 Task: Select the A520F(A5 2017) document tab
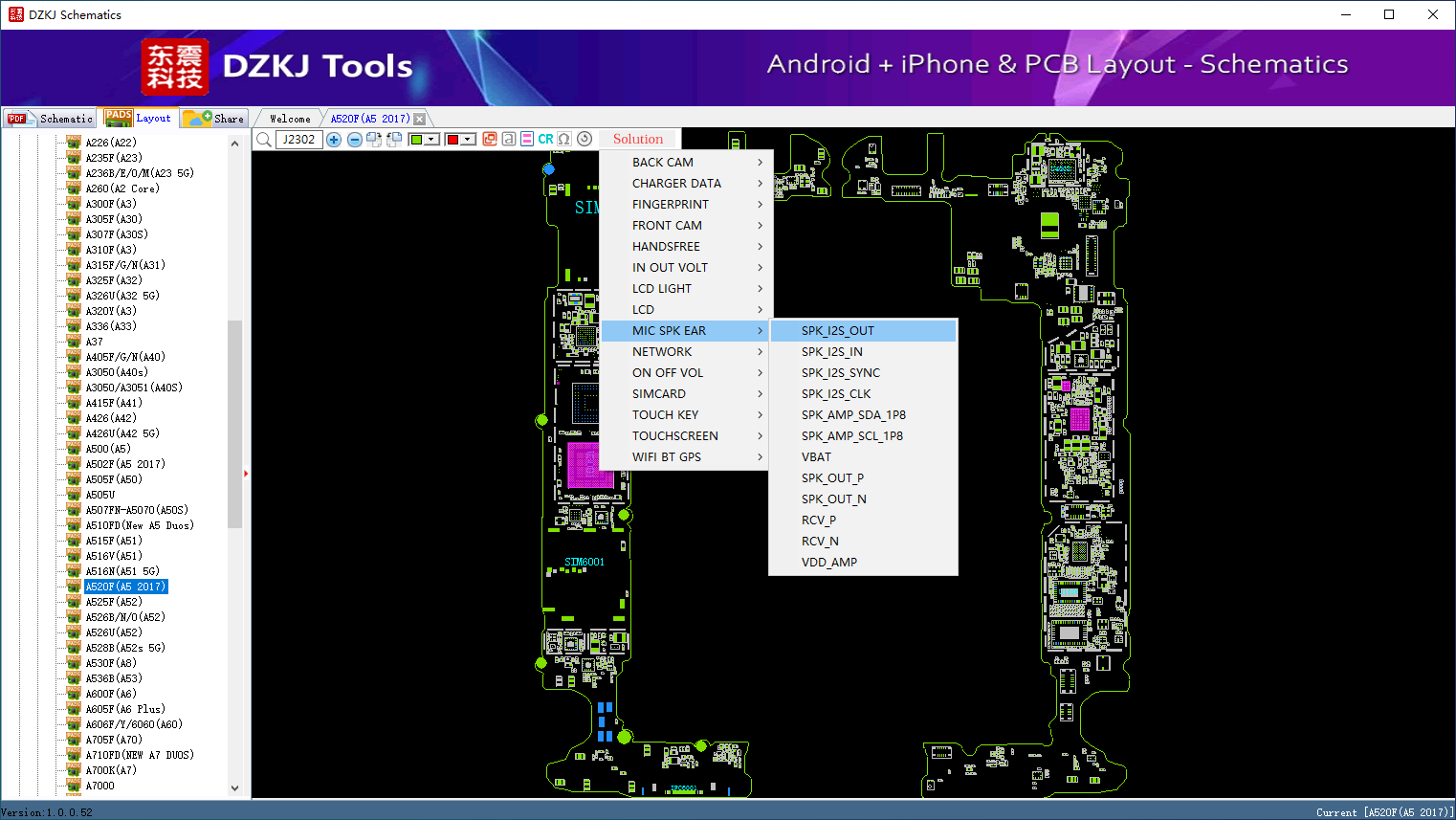click(x=370, y=119)
